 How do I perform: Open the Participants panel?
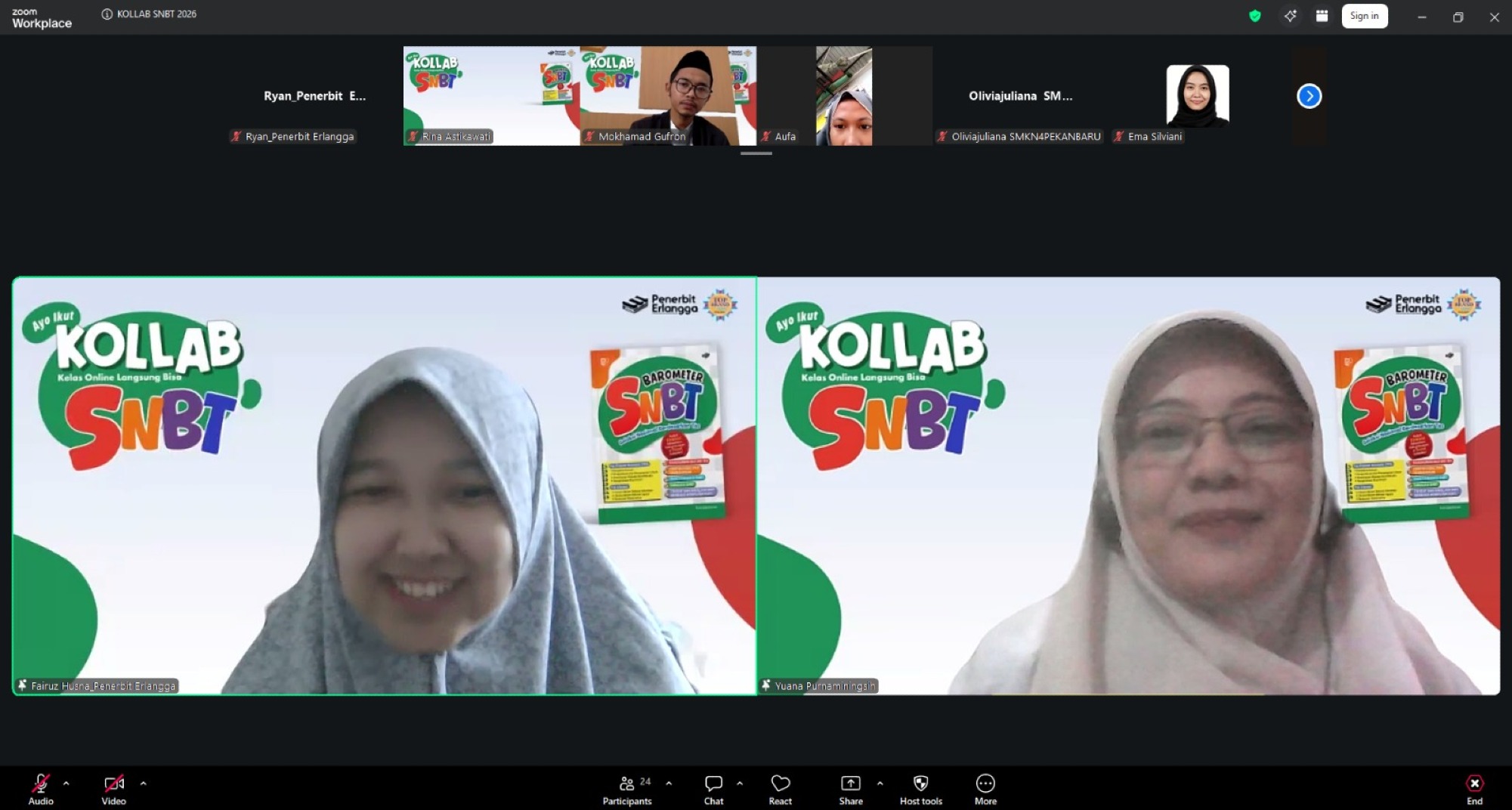tap(626, 788)
